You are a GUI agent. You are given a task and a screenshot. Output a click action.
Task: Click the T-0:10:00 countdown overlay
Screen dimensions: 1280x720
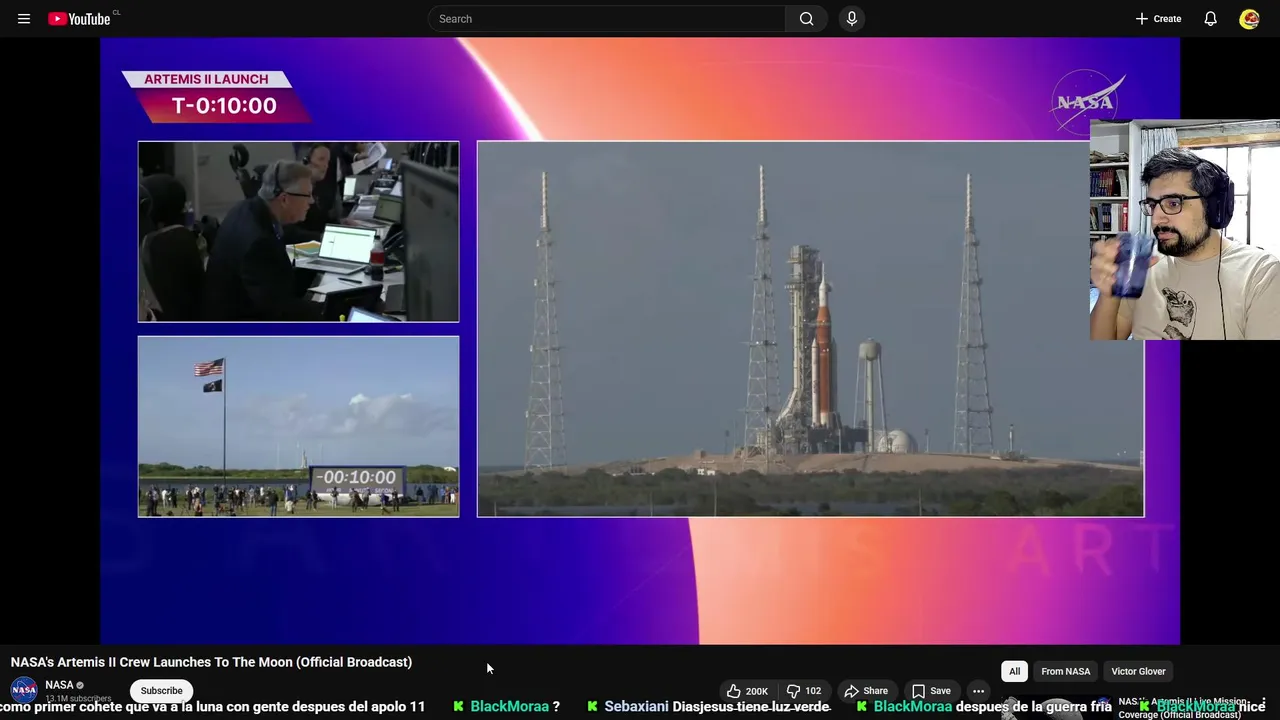(x=224, y=106)
